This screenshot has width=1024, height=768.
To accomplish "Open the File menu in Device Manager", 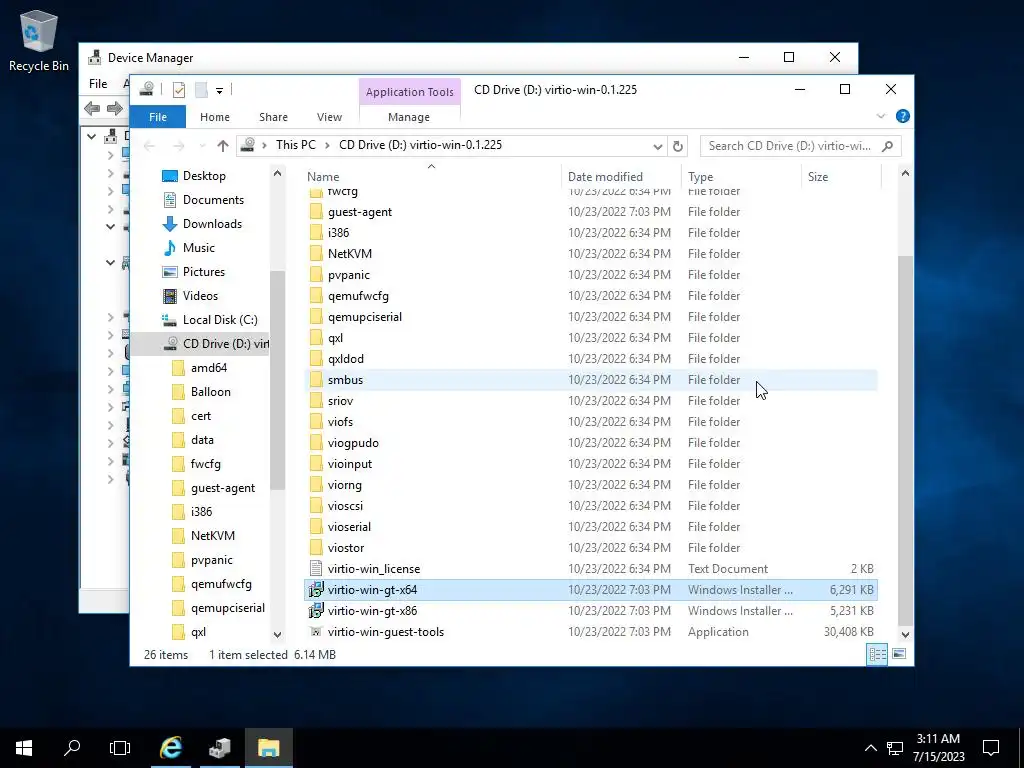I will point(98,84).
